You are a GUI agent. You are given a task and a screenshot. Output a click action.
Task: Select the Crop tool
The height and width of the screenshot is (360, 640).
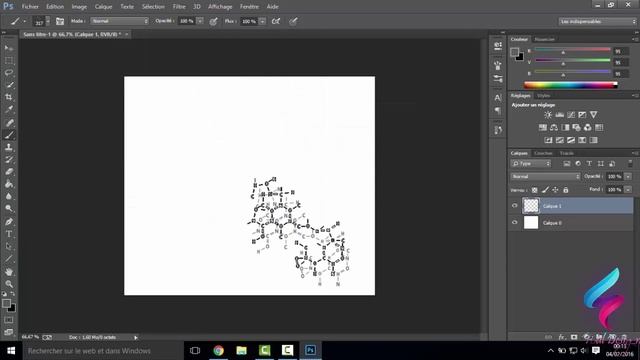pyautogui.click(x=9, y=97)
